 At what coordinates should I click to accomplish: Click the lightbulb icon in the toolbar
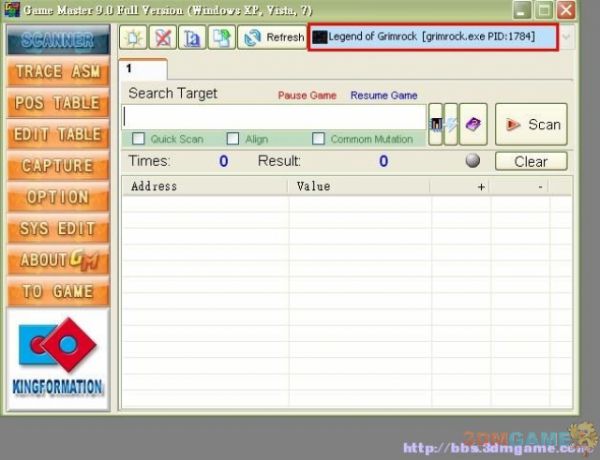point(134,38)
